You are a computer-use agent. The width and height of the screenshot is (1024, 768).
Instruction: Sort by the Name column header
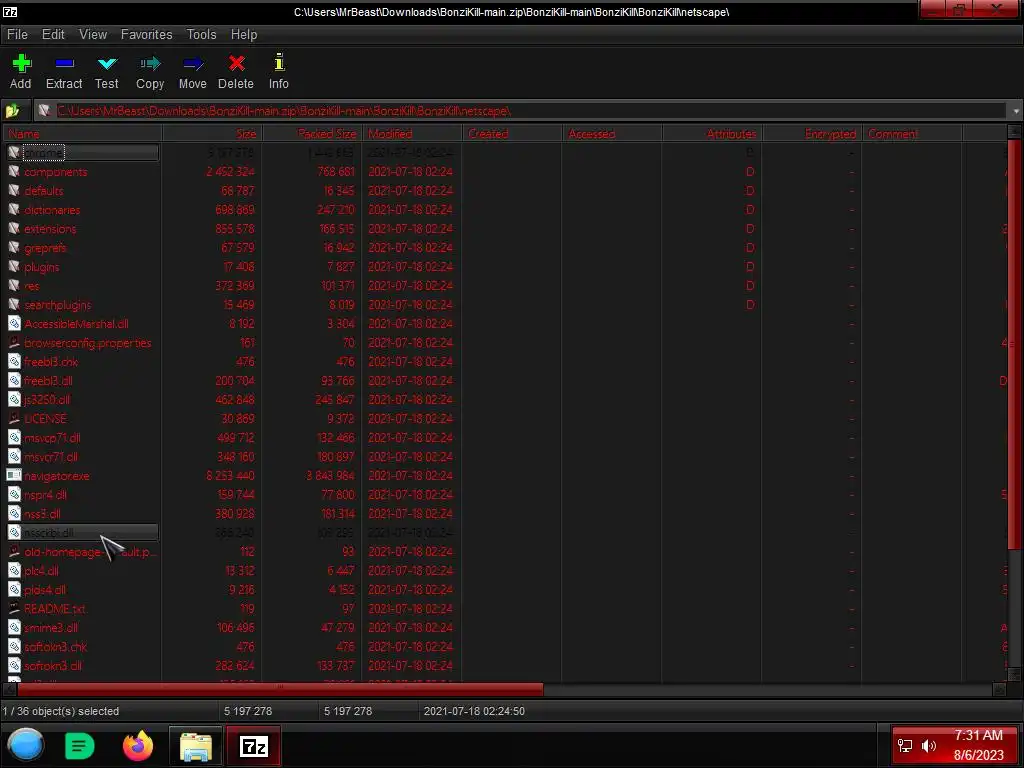pyautogui.click(x=83, y=134)
